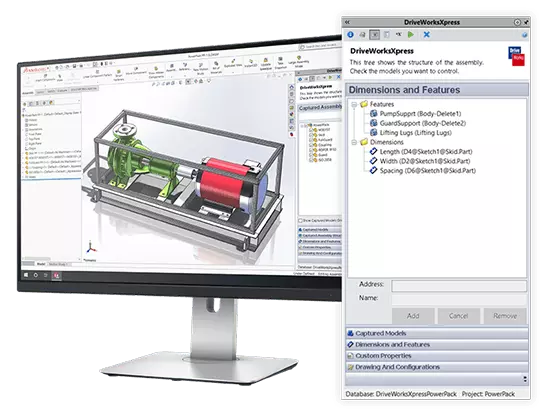550x413 pixels.
Task: Click the pin icon in DriveWorksXpress title bar
Action: pyautogui.click(x=526, y=22)
